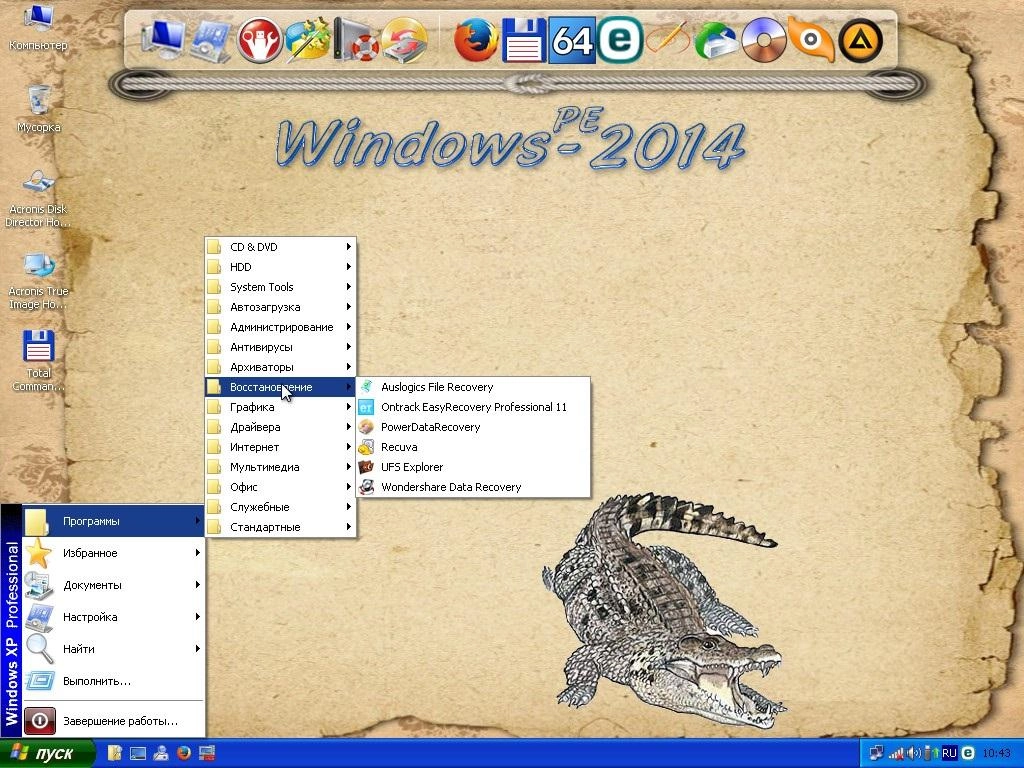The width and height of the screenshot is (1024, 768).
Task: Click the blue floppy disk icon in the dock
Action: tap(524, 40)
